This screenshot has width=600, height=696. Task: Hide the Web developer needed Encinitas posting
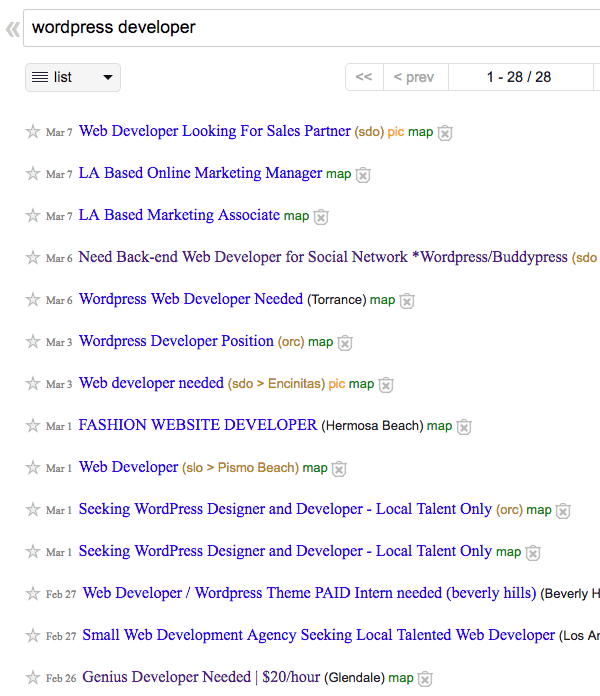pos(386,385)
